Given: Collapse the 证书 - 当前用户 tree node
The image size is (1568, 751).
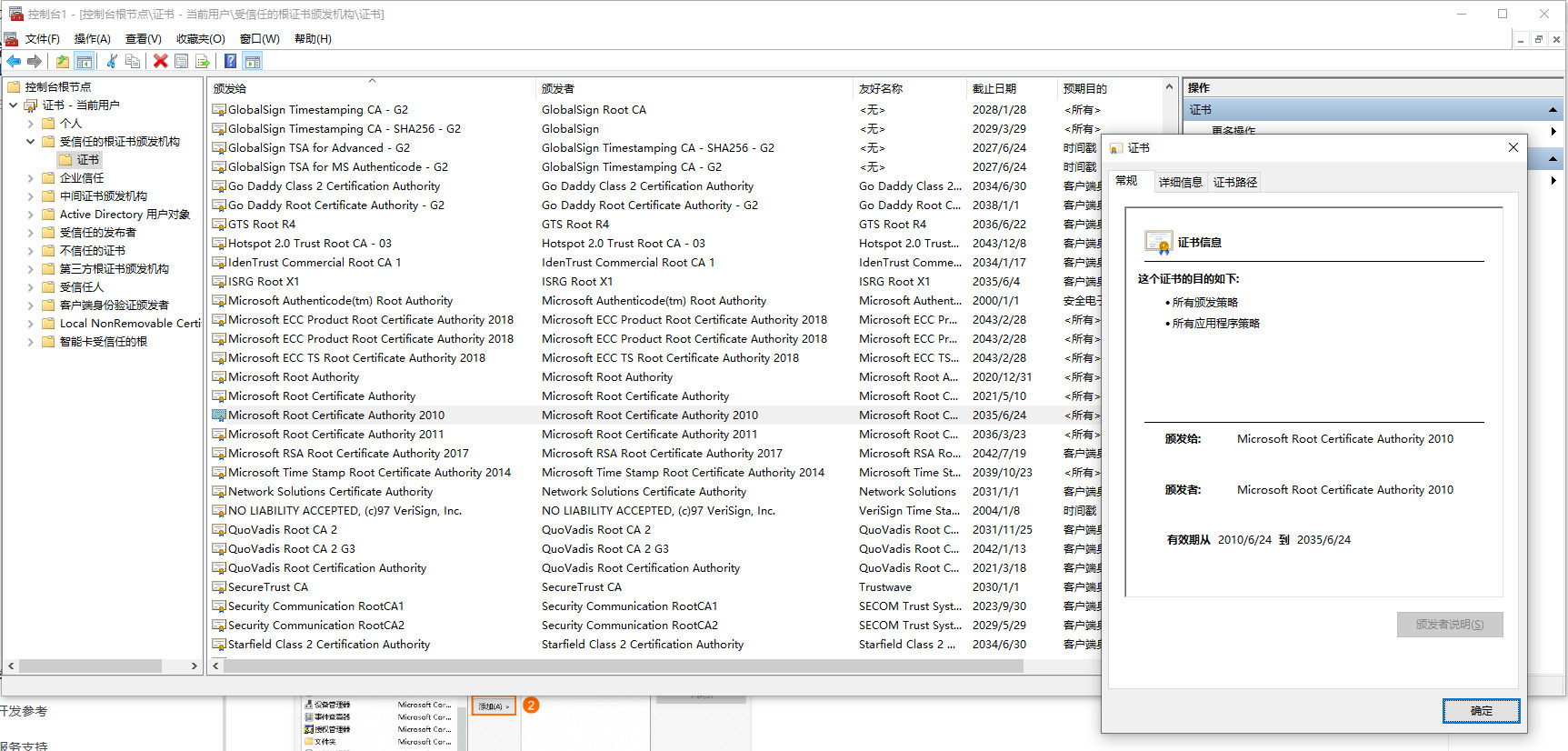Looking at the screenshot, I should click(14, 105).
